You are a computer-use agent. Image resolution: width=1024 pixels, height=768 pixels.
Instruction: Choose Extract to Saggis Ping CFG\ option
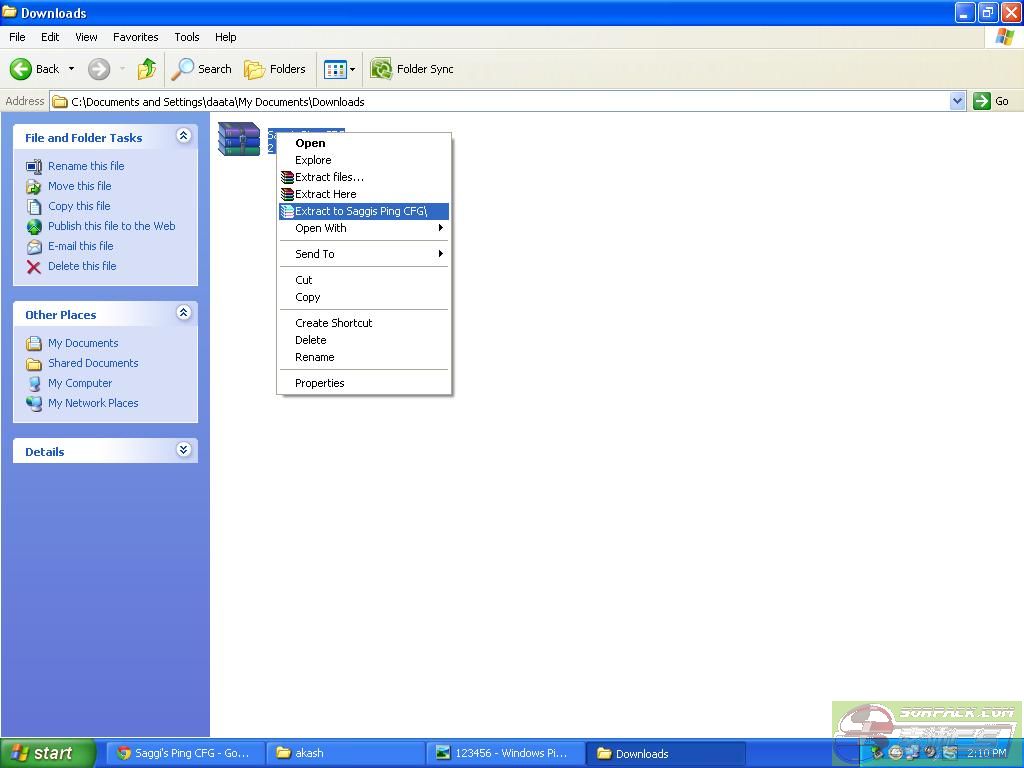(361, 211)
